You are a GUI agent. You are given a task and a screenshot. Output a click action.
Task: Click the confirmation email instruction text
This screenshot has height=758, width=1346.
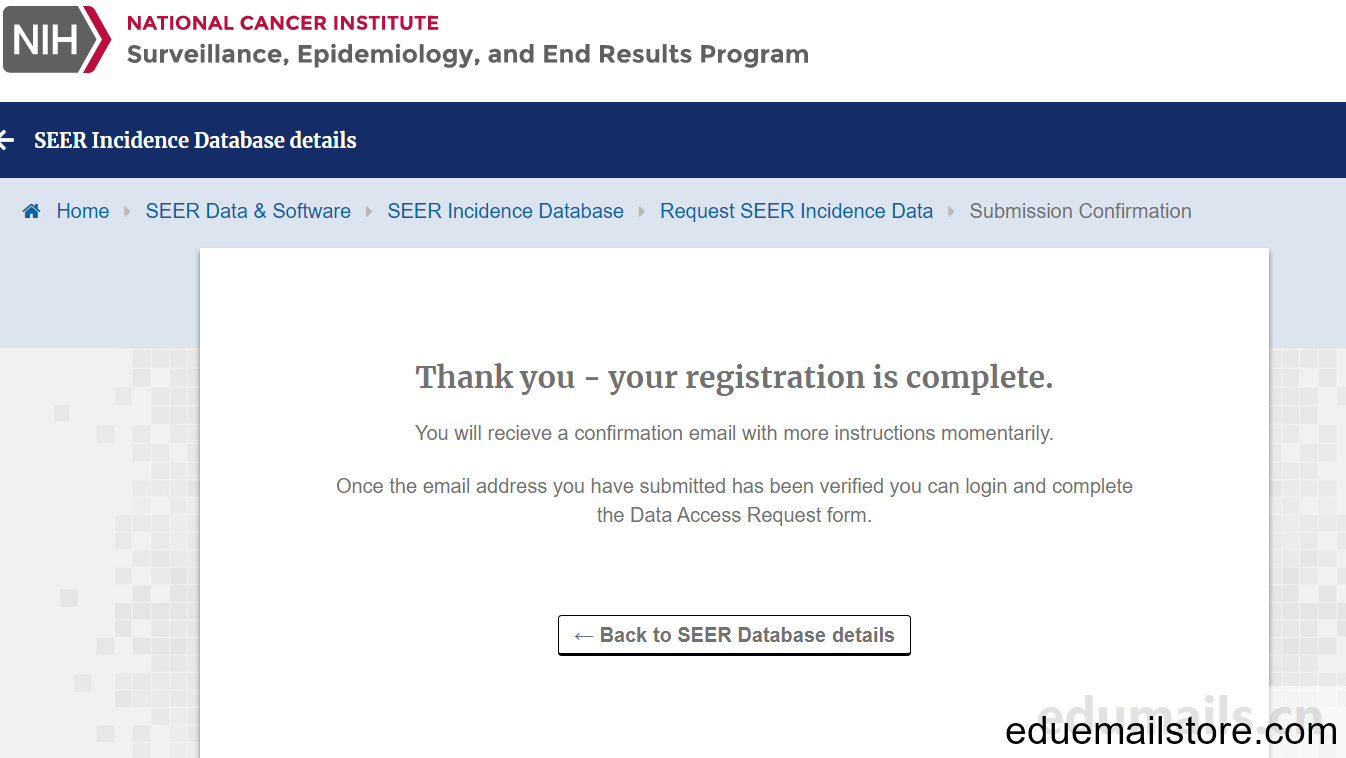[734, 433]
